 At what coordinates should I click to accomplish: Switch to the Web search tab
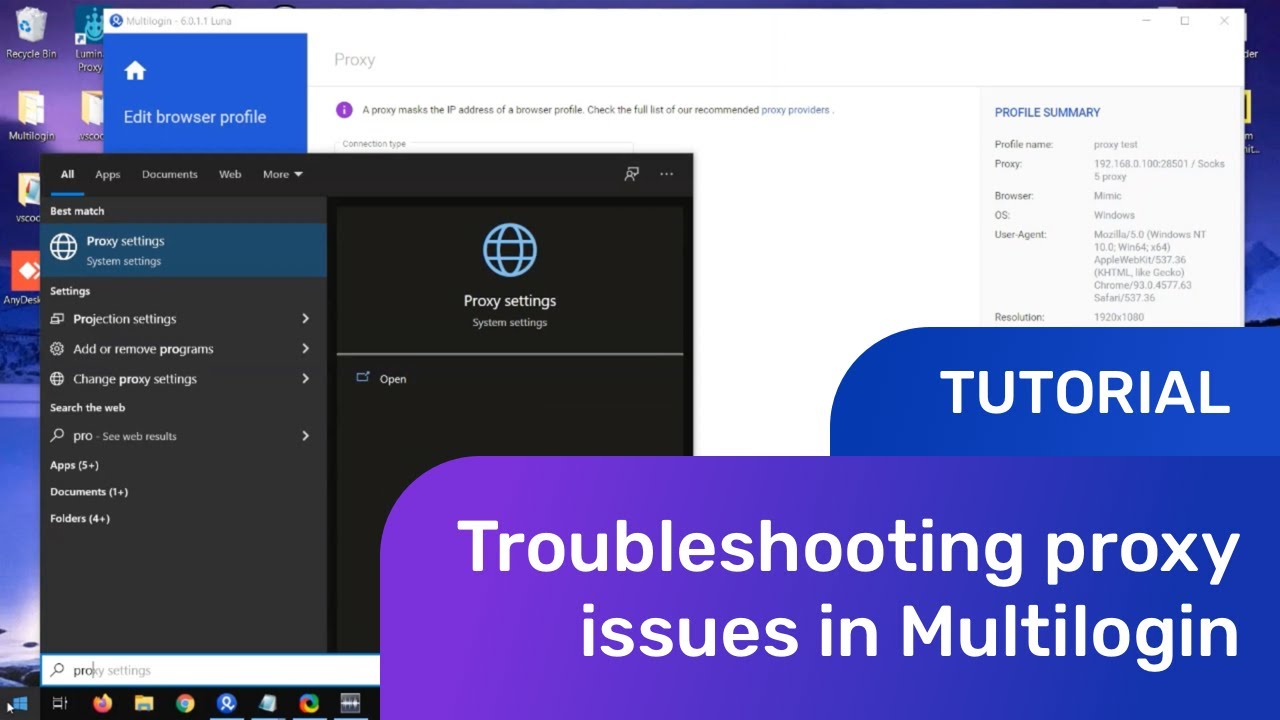(230, 174)
